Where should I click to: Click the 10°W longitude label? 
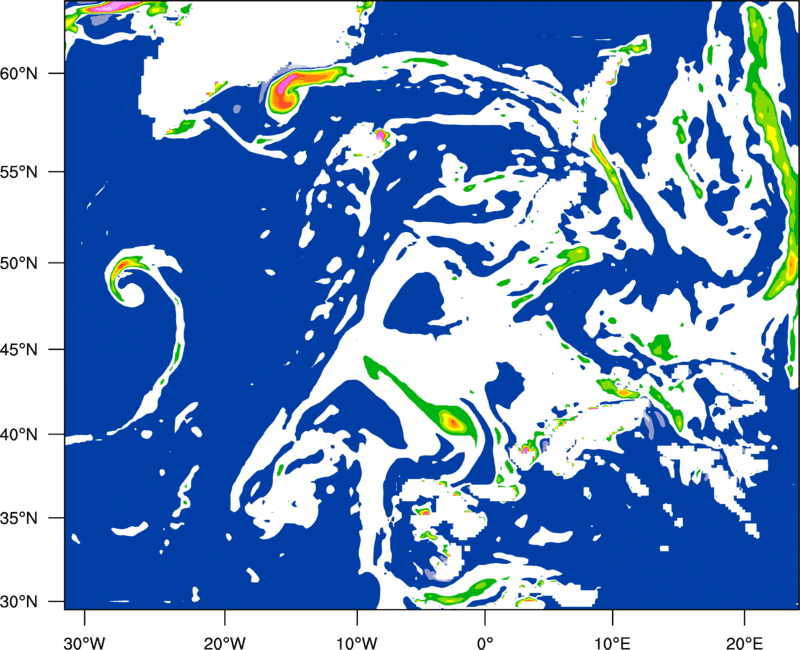(356, 643)
